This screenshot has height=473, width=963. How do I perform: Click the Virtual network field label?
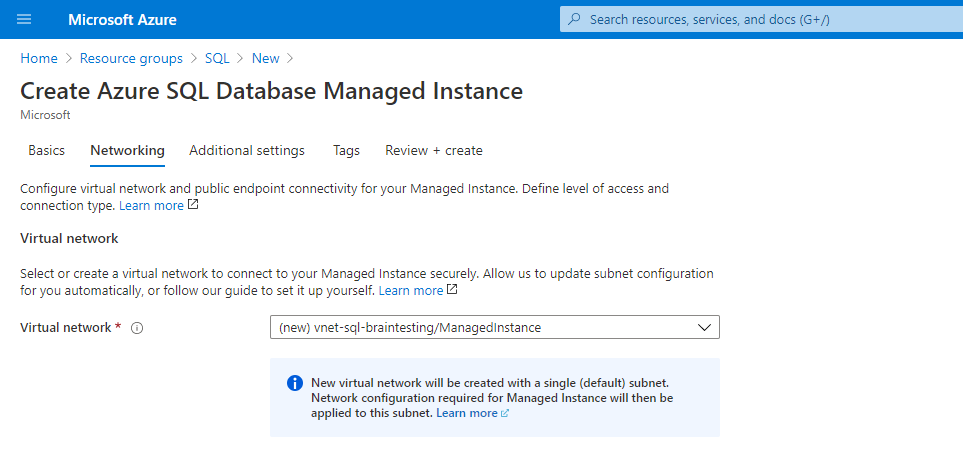pos(66,327)
